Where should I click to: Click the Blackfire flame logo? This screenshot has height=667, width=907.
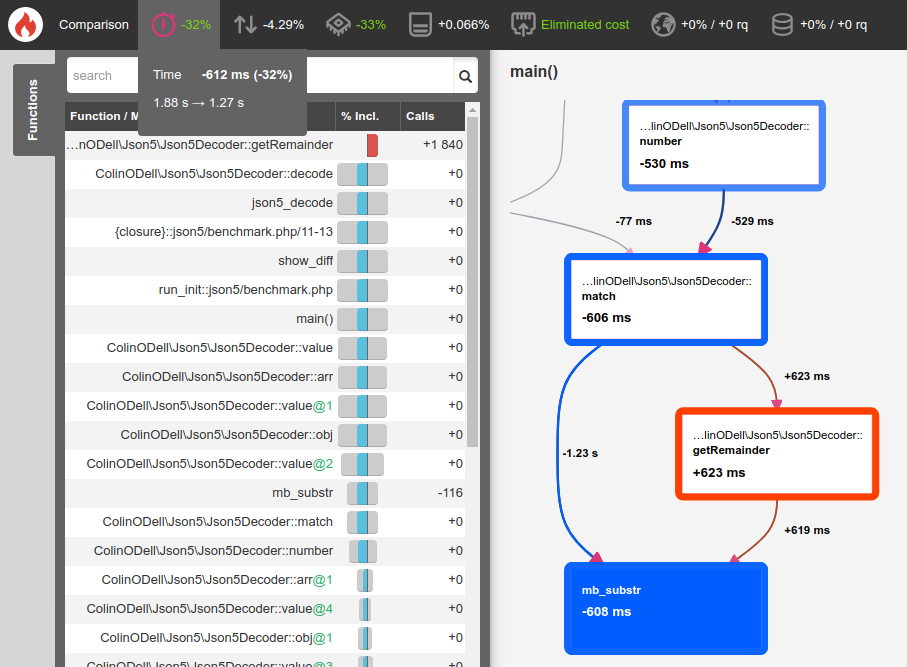coord(25,24)
